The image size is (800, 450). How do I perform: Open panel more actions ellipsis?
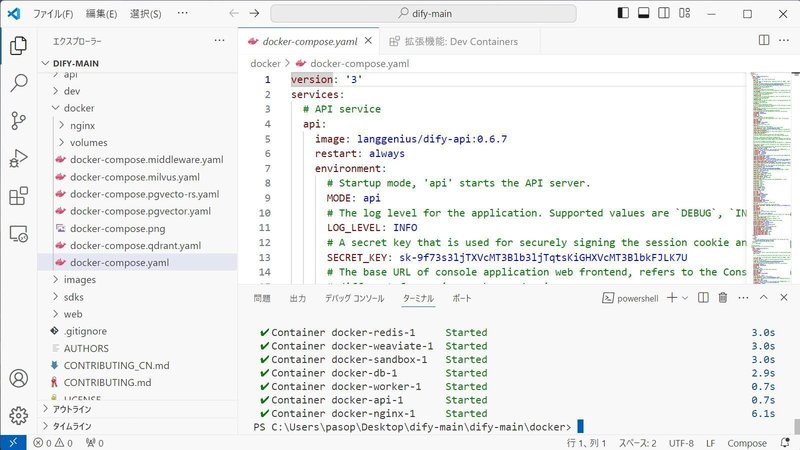coord(743,297)
